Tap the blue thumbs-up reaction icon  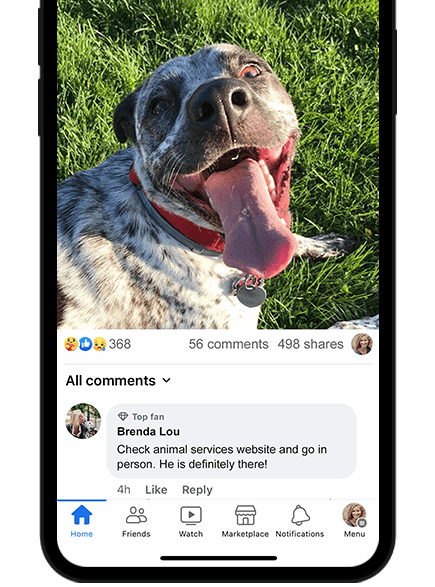pyautogui.click(x=86, y=344)
